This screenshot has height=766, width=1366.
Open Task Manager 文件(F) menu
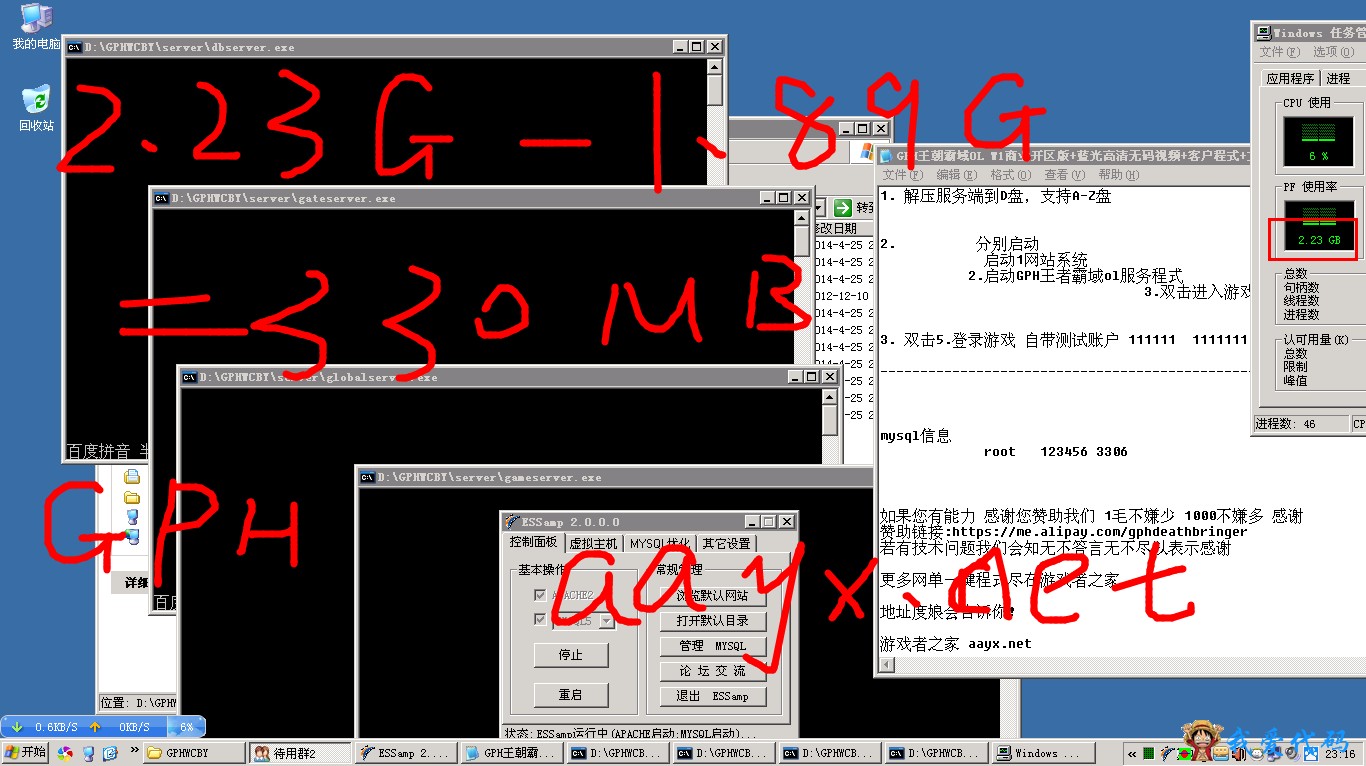[1279, 52]
